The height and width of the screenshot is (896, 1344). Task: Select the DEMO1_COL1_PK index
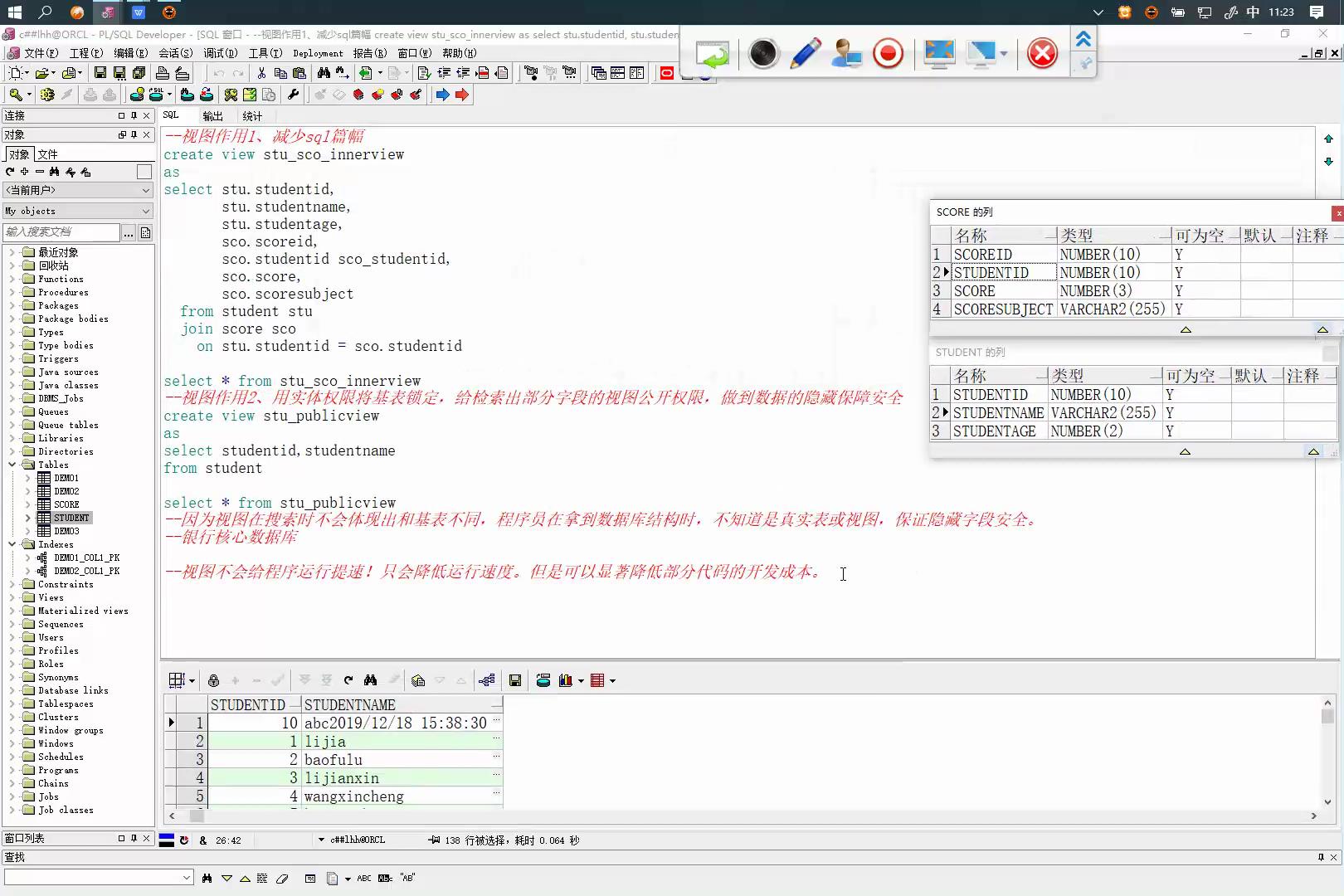[x=86, y=558]
